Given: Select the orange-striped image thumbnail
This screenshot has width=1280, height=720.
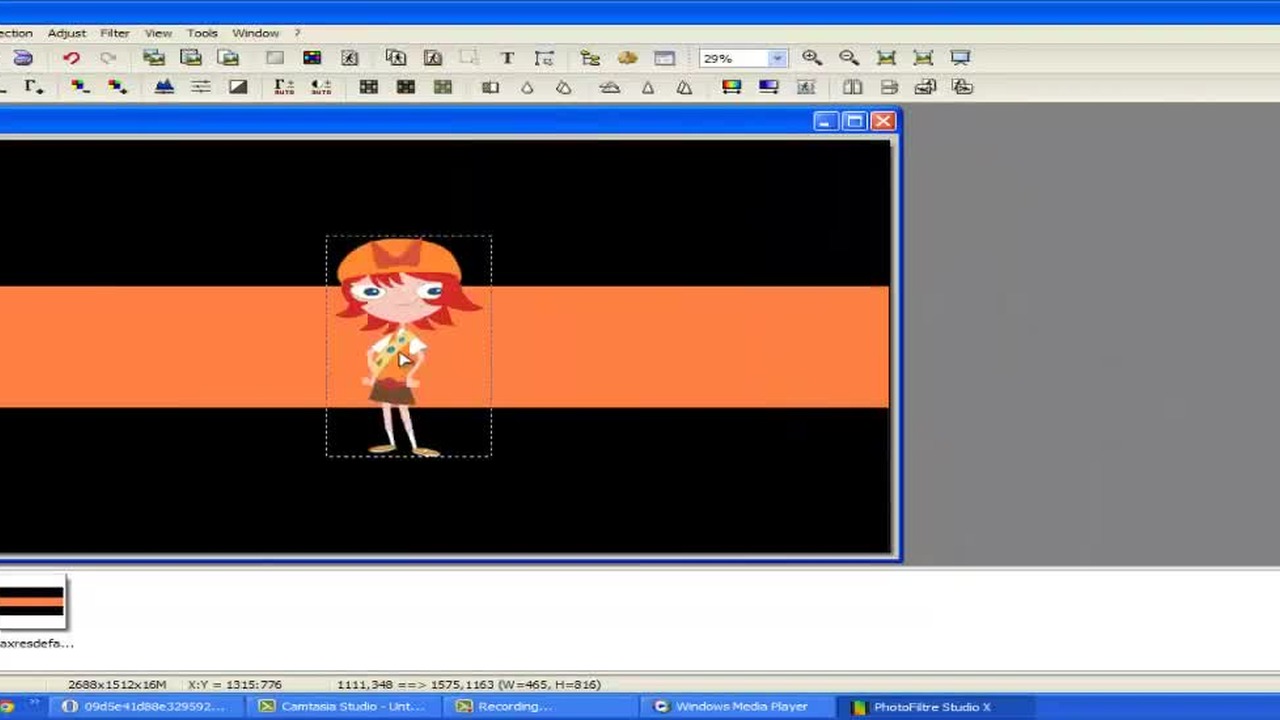Looking at the screenshot, I should click(x=32, y=601).
